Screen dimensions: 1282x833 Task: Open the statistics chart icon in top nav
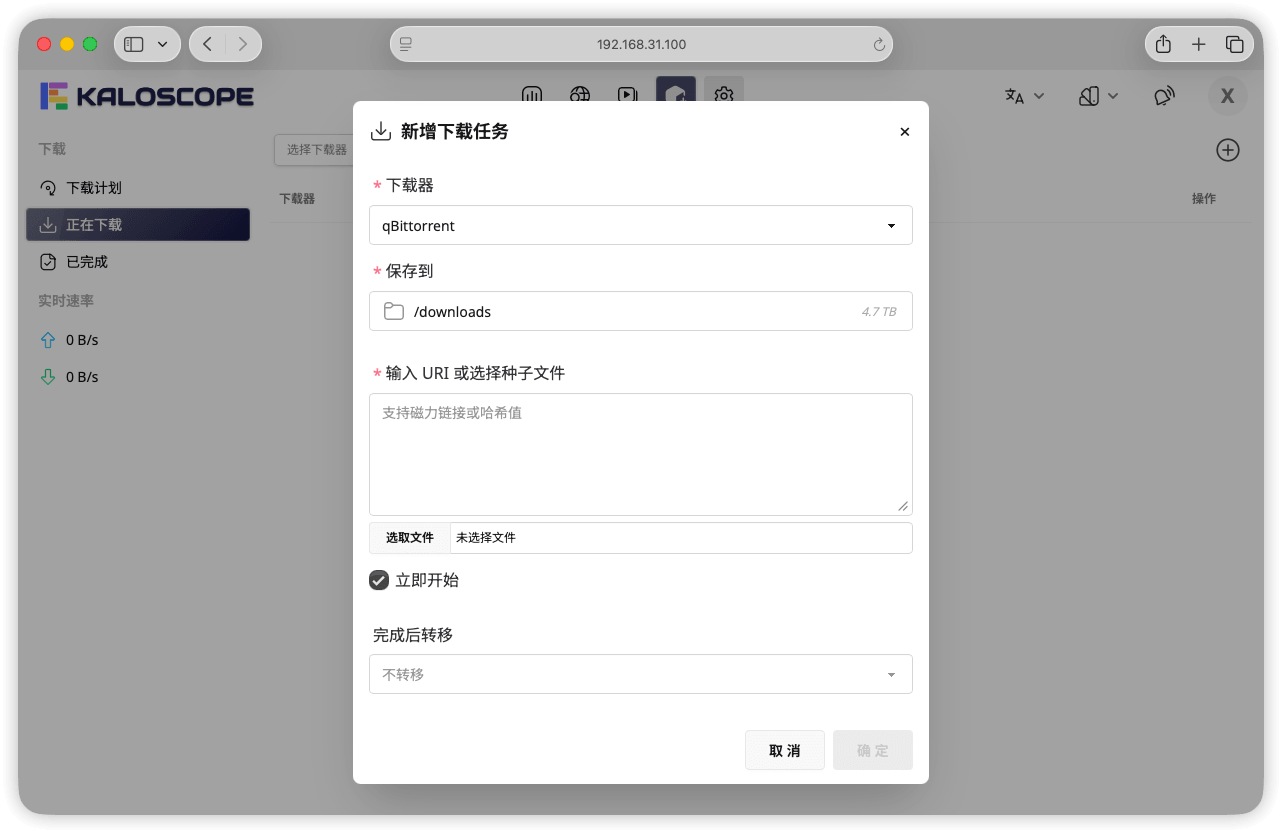coord(532,95)
